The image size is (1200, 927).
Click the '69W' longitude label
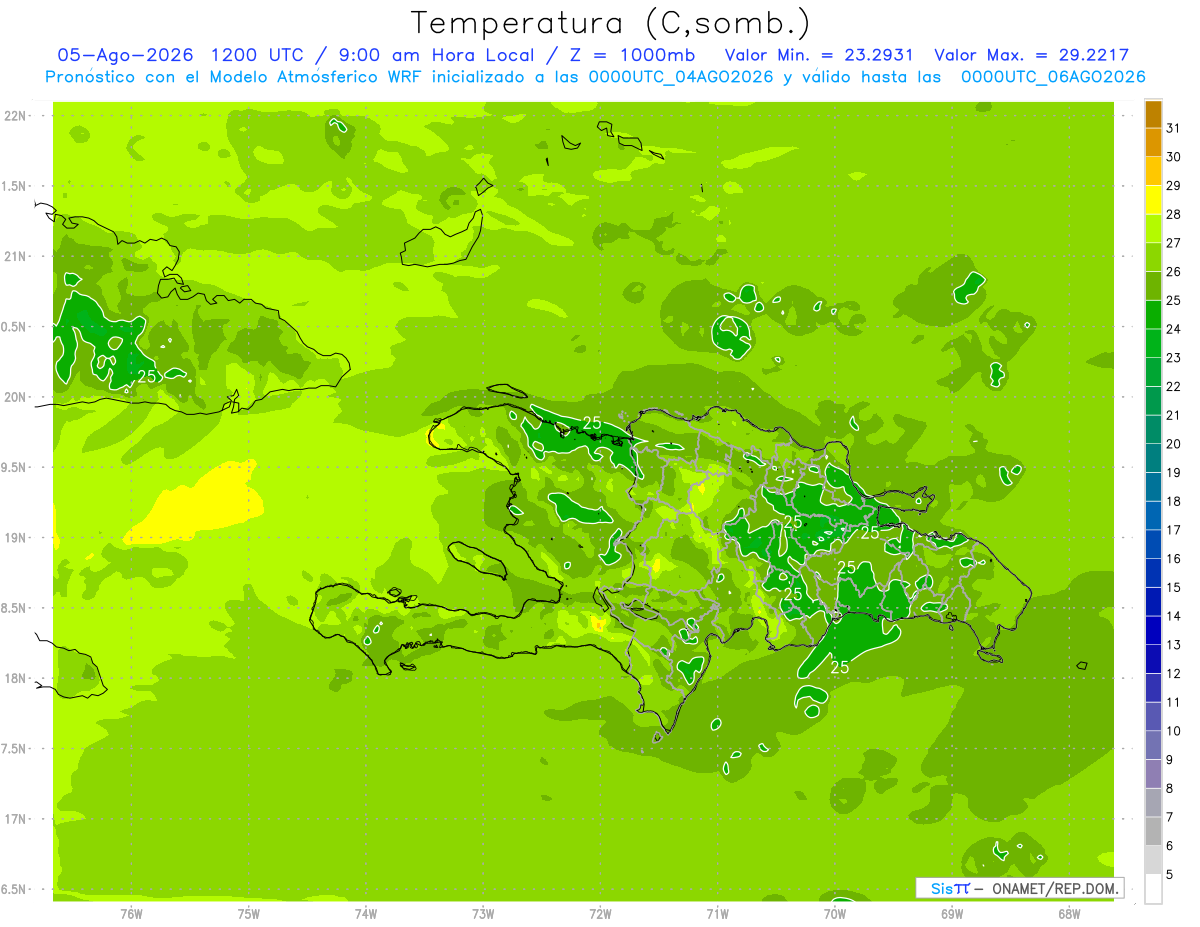pos(951,913)
